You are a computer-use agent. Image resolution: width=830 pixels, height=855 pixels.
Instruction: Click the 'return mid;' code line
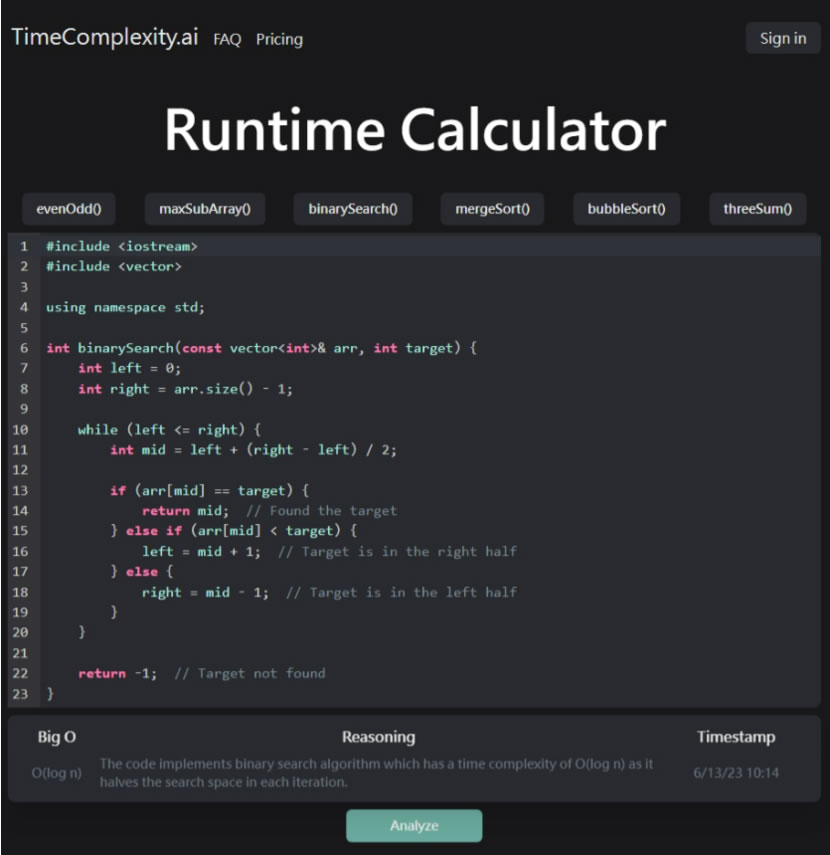(185, 511)
